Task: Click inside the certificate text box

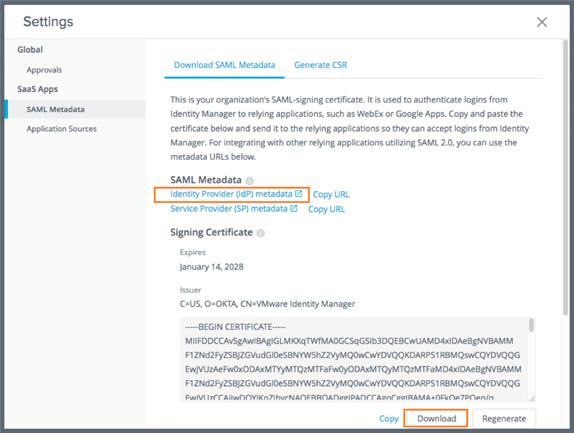Action: tap(354, 360)
